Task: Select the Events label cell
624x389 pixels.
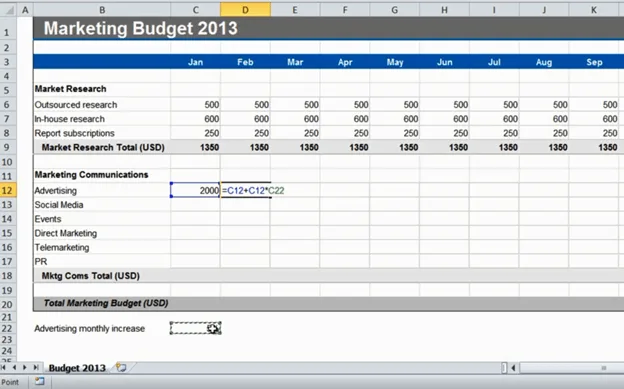Action: click(x=102, y=219)
